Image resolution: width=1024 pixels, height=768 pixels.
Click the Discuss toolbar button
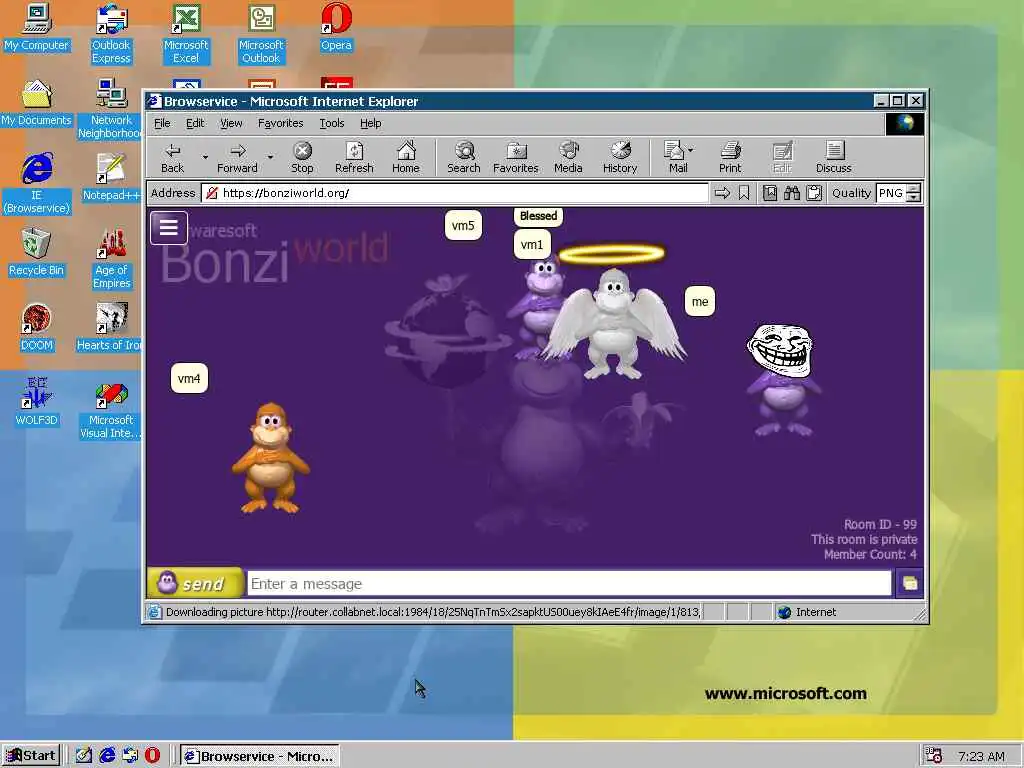tap(833, 157)
